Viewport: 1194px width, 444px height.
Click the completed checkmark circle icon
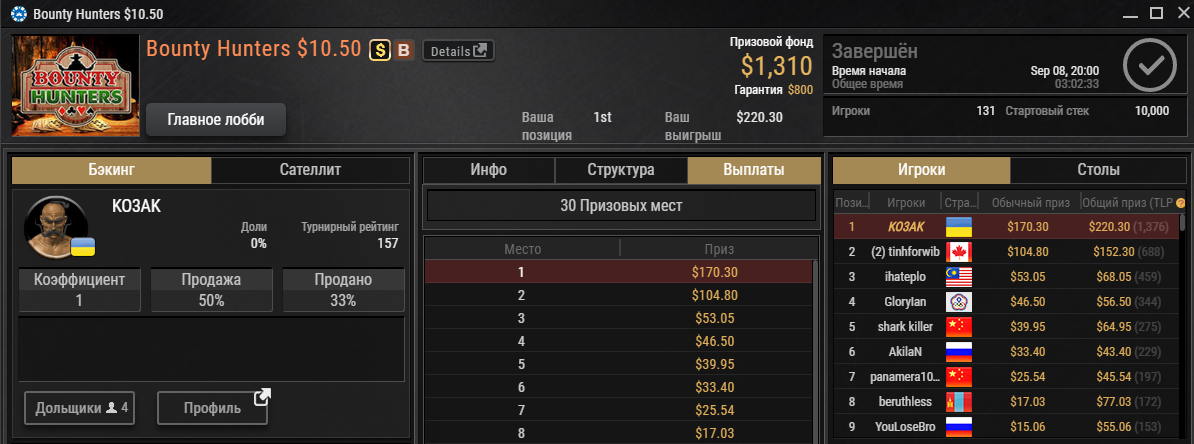1150,65
